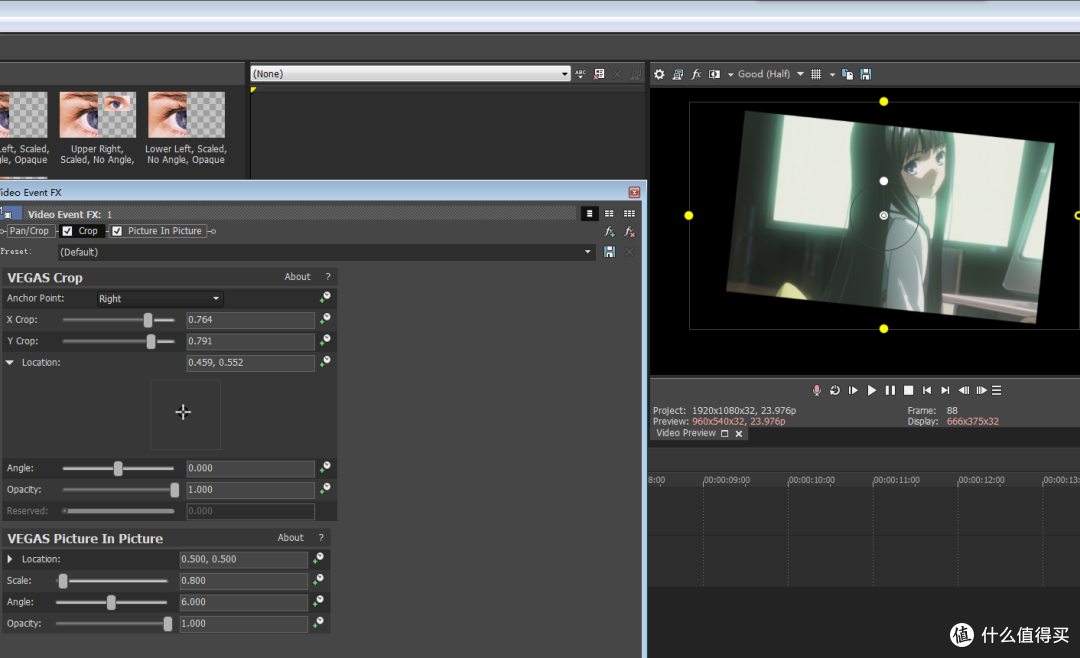Screen dimensions: 1080x658
Task: Click the Plug-In Chain add fx icon
Action: pyautogui.click(x=610, y=232)
